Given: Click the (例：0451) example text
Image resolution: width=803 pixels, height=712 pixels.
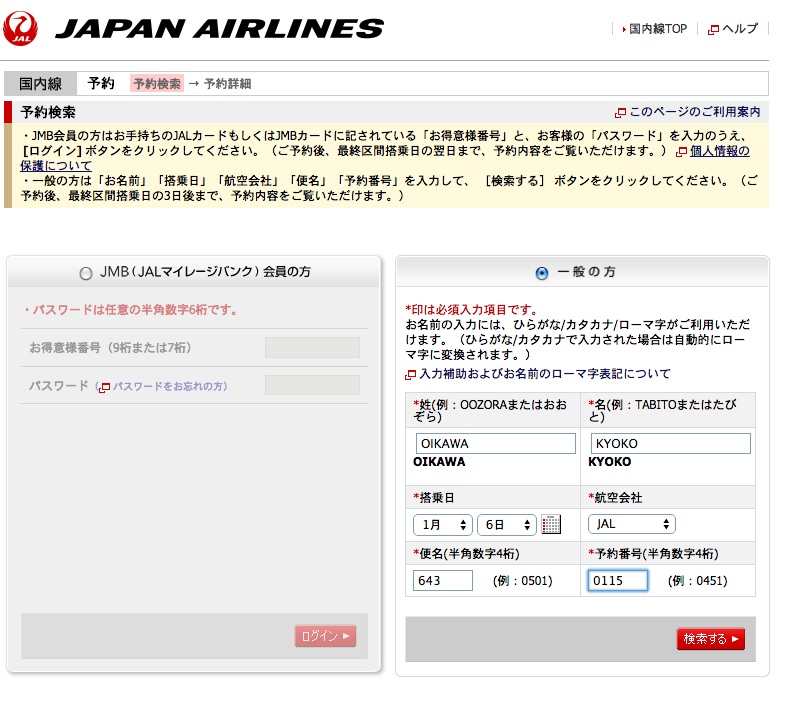Looking at the screenshot, I should coord(698,581).
